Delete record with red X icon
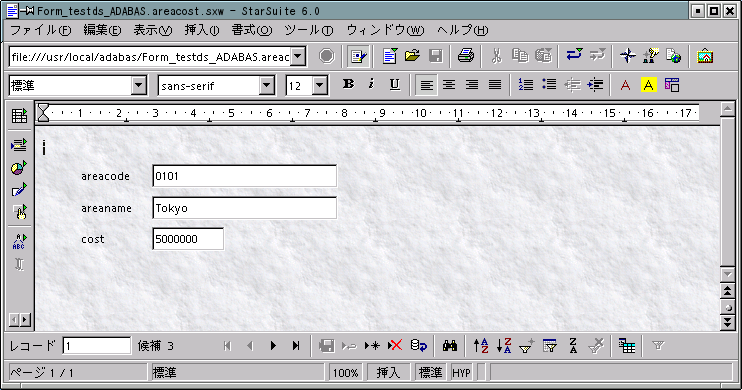Screen dimensions: 742x390 pos(395,346)
